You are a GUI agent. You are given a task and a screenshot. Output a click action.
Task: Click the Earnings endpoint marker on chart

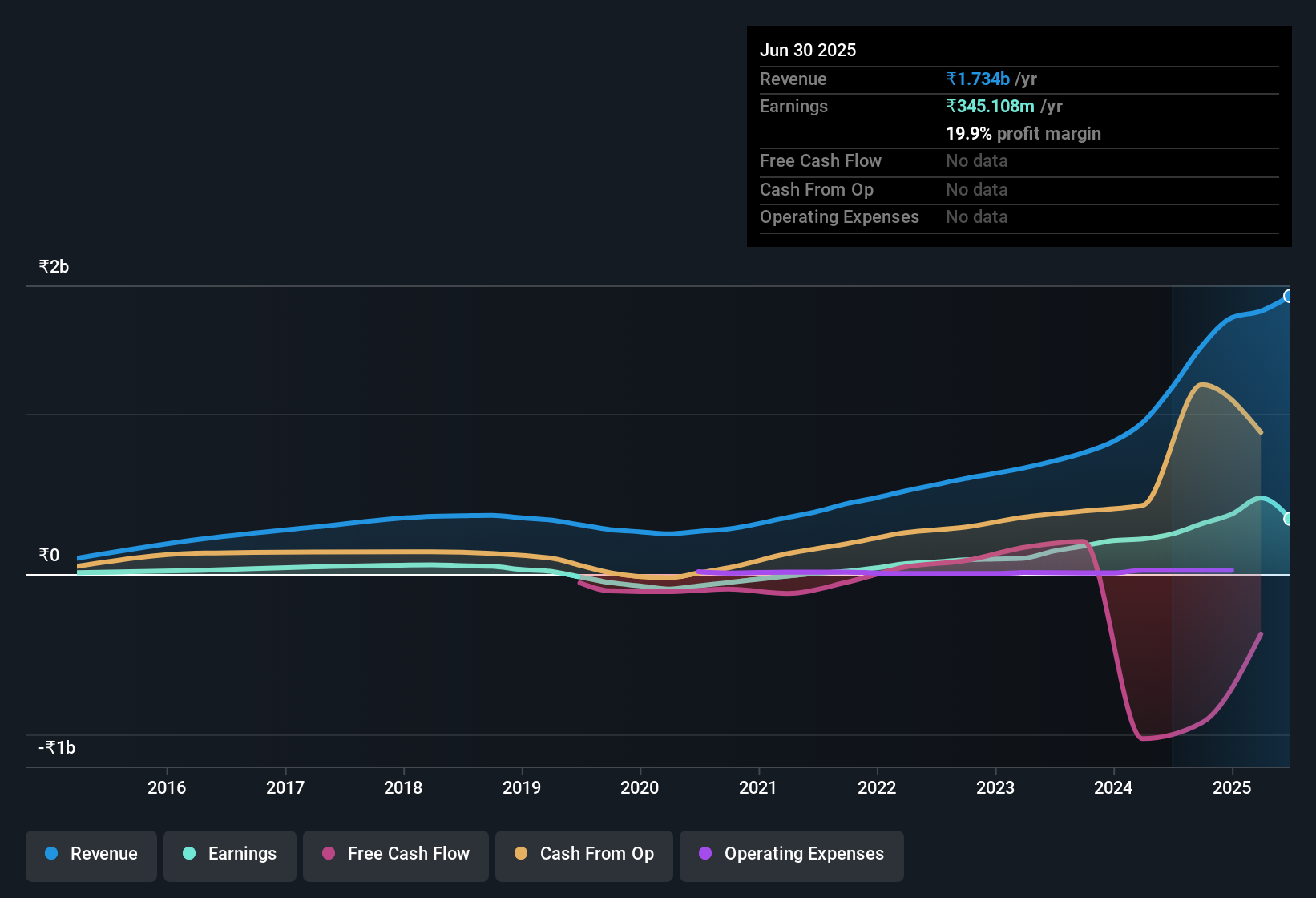[x=1289, y=519]
